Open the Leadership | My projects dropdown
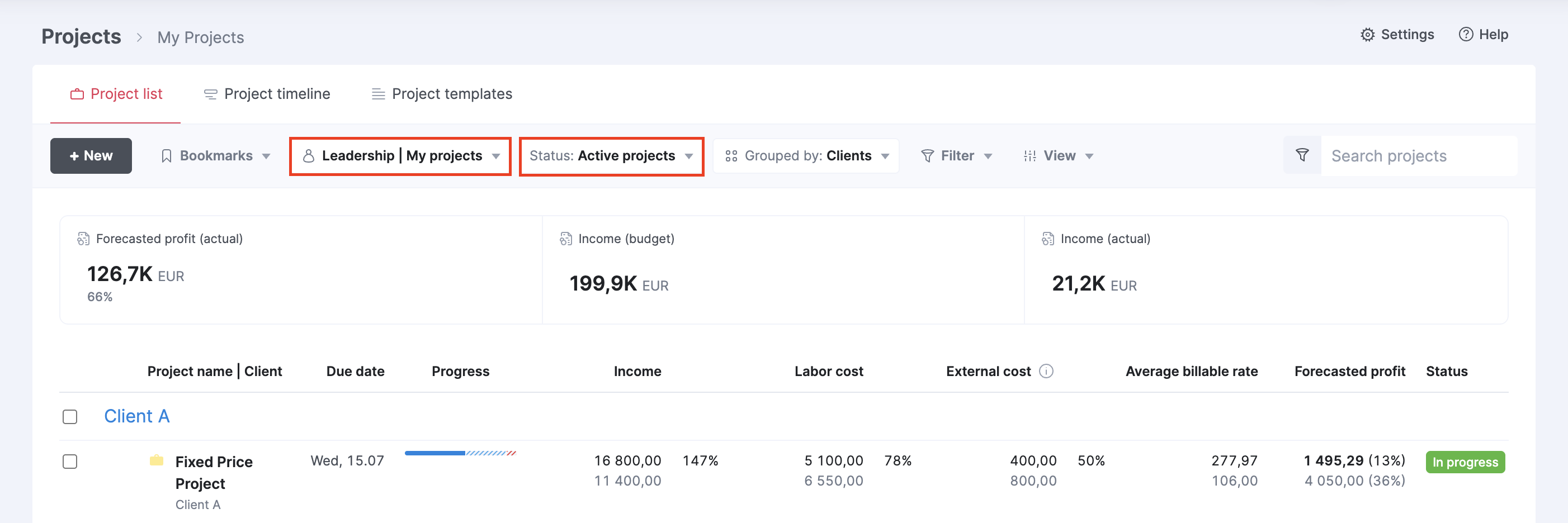 (x=400, y=156)
